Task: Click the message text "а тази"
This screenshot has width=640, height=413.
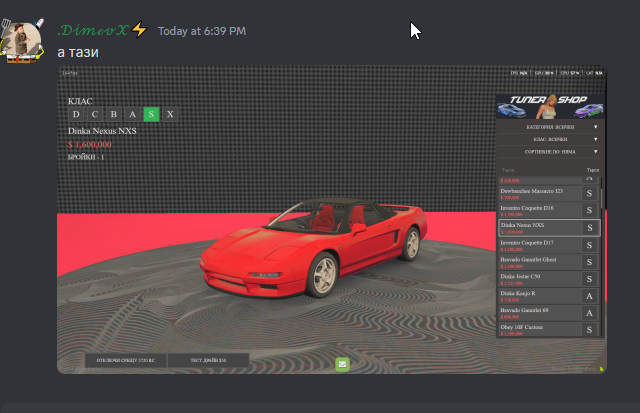Action: tap(78, 52)
